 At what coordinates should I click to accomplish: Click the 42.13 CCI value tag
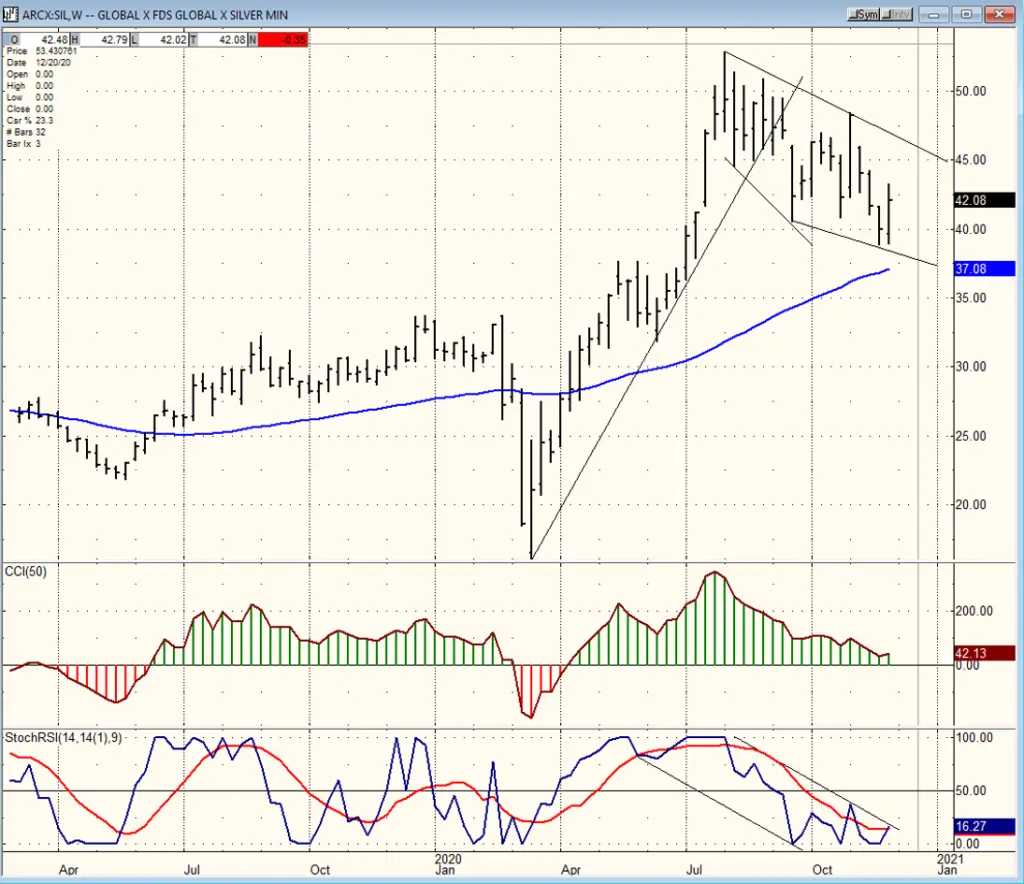(984, 653)
